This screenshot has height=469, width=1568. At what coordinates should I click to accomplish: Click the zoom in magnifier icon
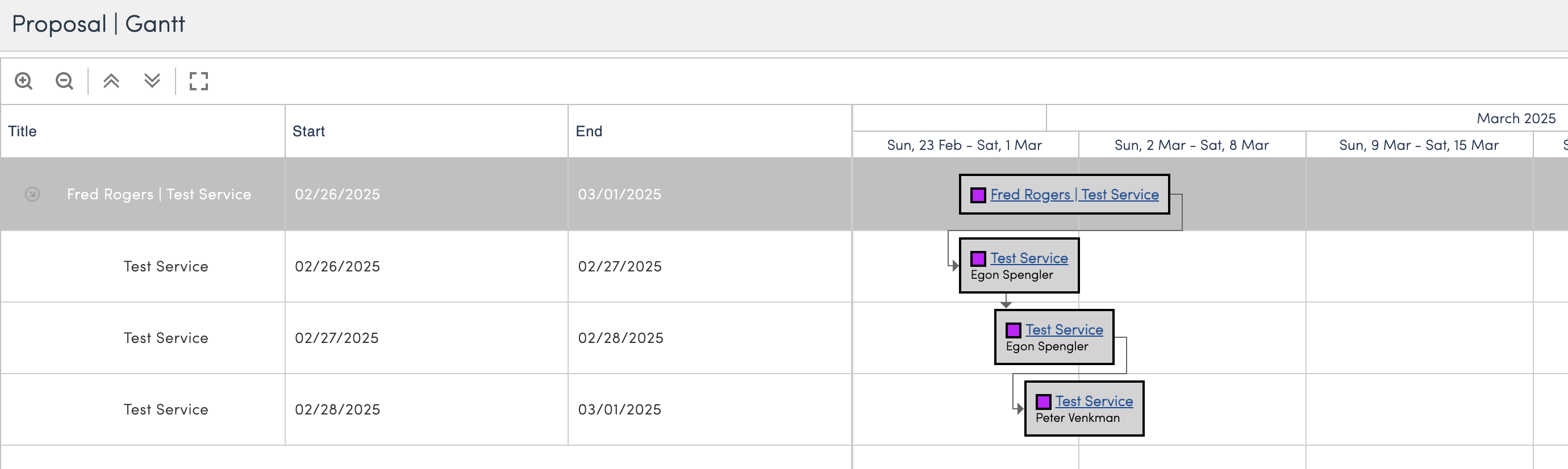point(23,81)
